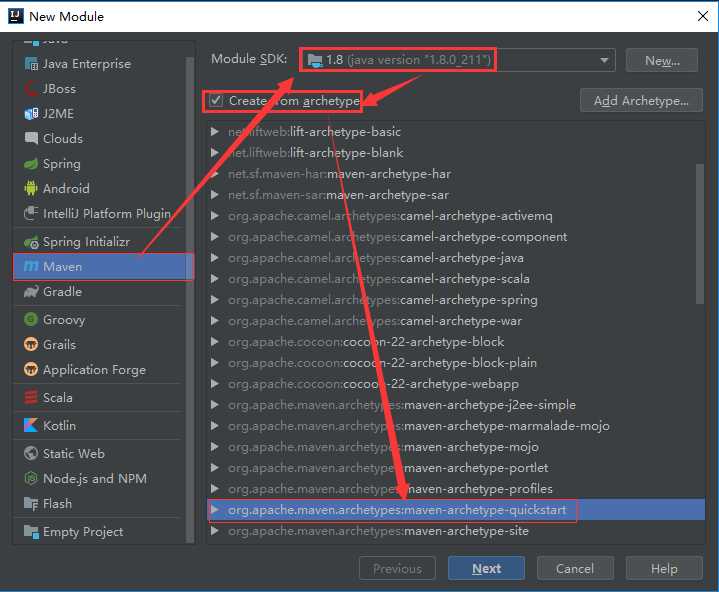The height and width of the screenshot is (592, 719).
Task: Click the Spring leaf icon
Action: 31,164
